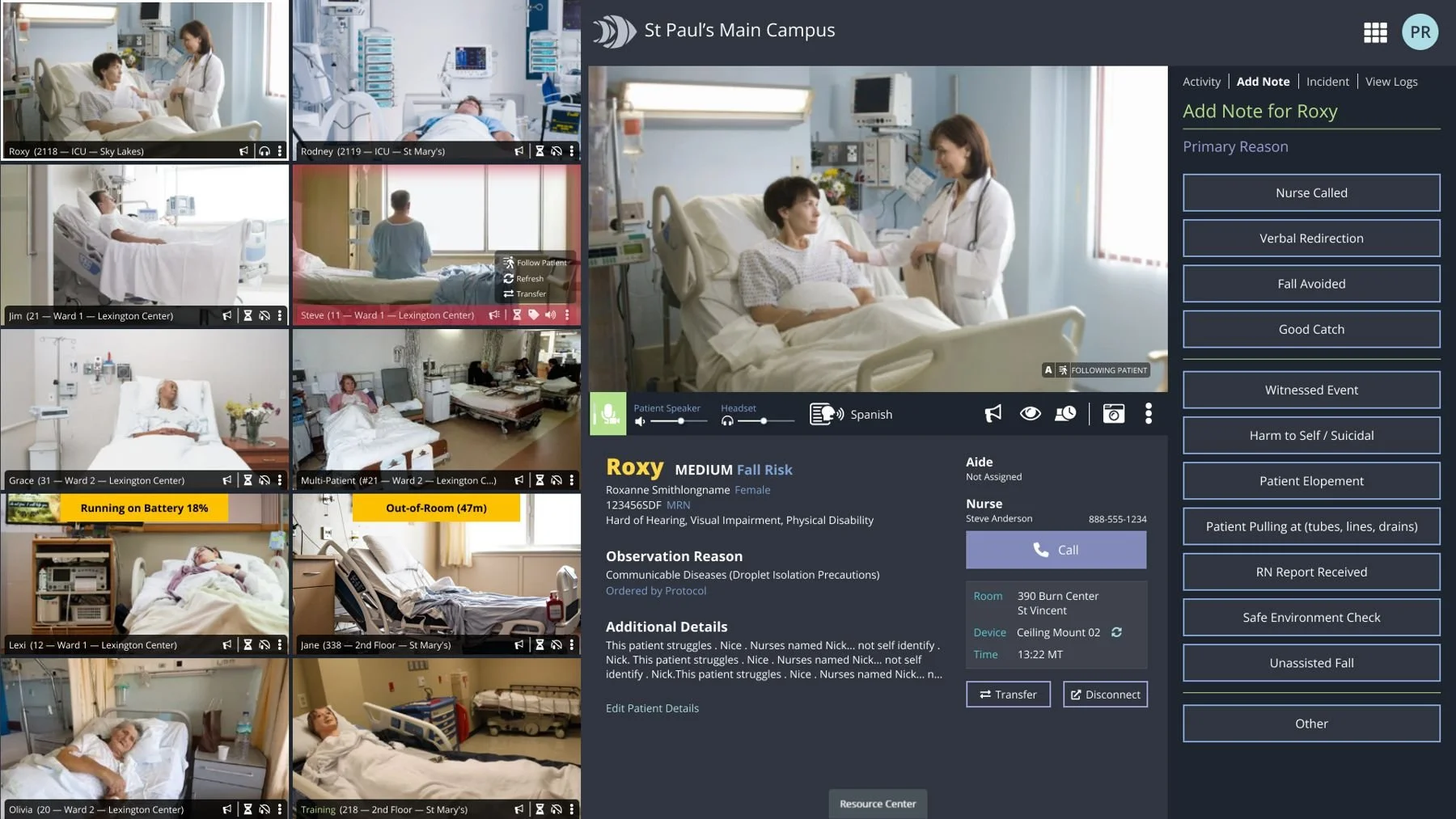
Task: Open the View Logs tab
Action: click(1391, 82)
